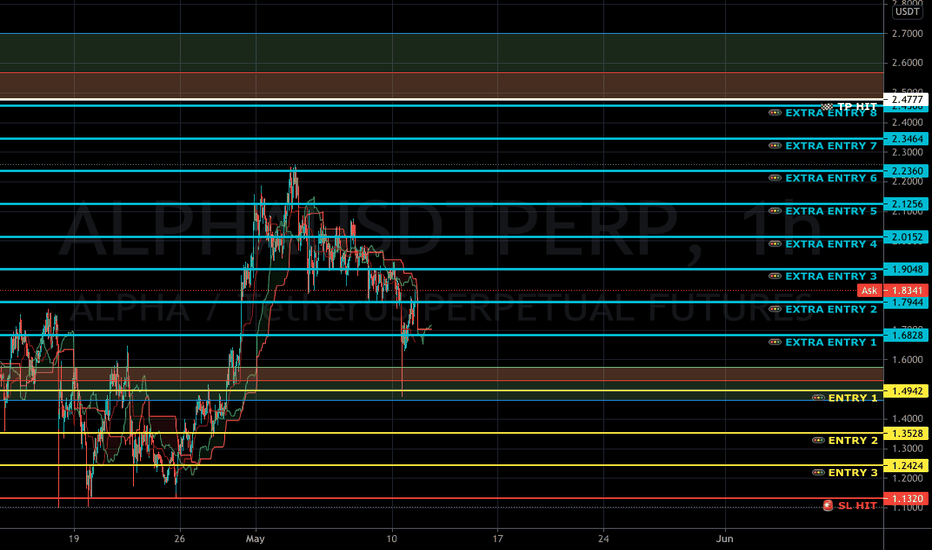The height and width of the screenshot is (550, 932).
Task: Select the EXTRA ENTRY 6 label
Action: pos(831,178)
